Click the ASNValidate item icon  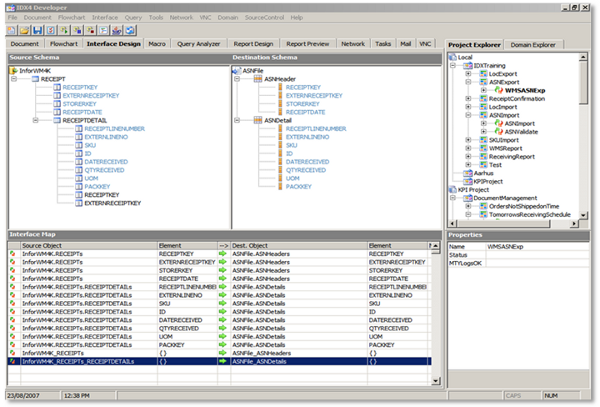tap(499, 132)
